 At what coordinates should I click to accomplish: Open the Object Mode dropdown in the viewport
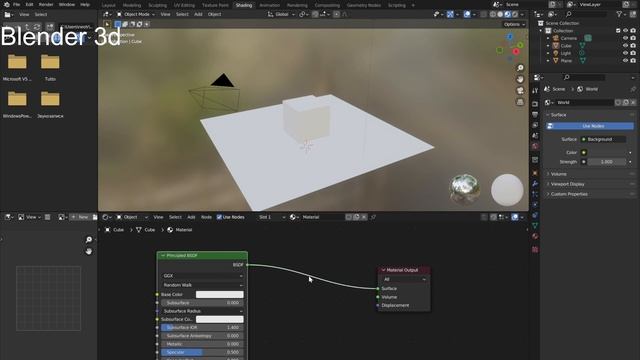[136, 14]
